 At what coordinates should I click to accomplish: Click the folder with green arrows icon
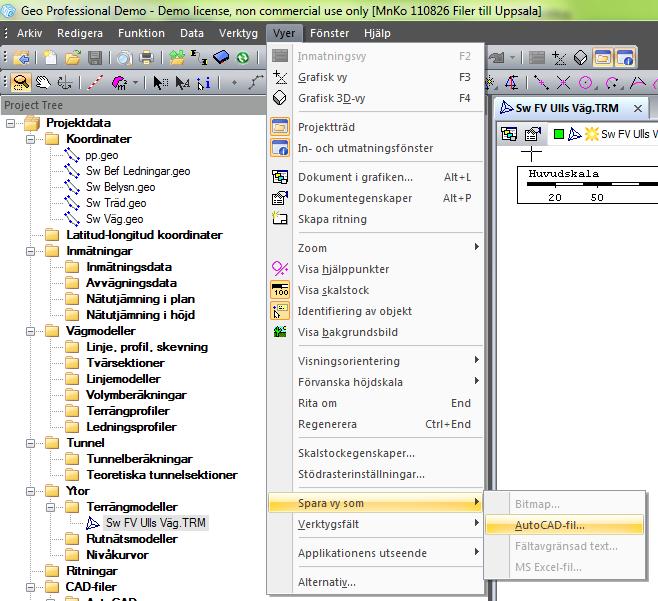click(x=177, y=57)
